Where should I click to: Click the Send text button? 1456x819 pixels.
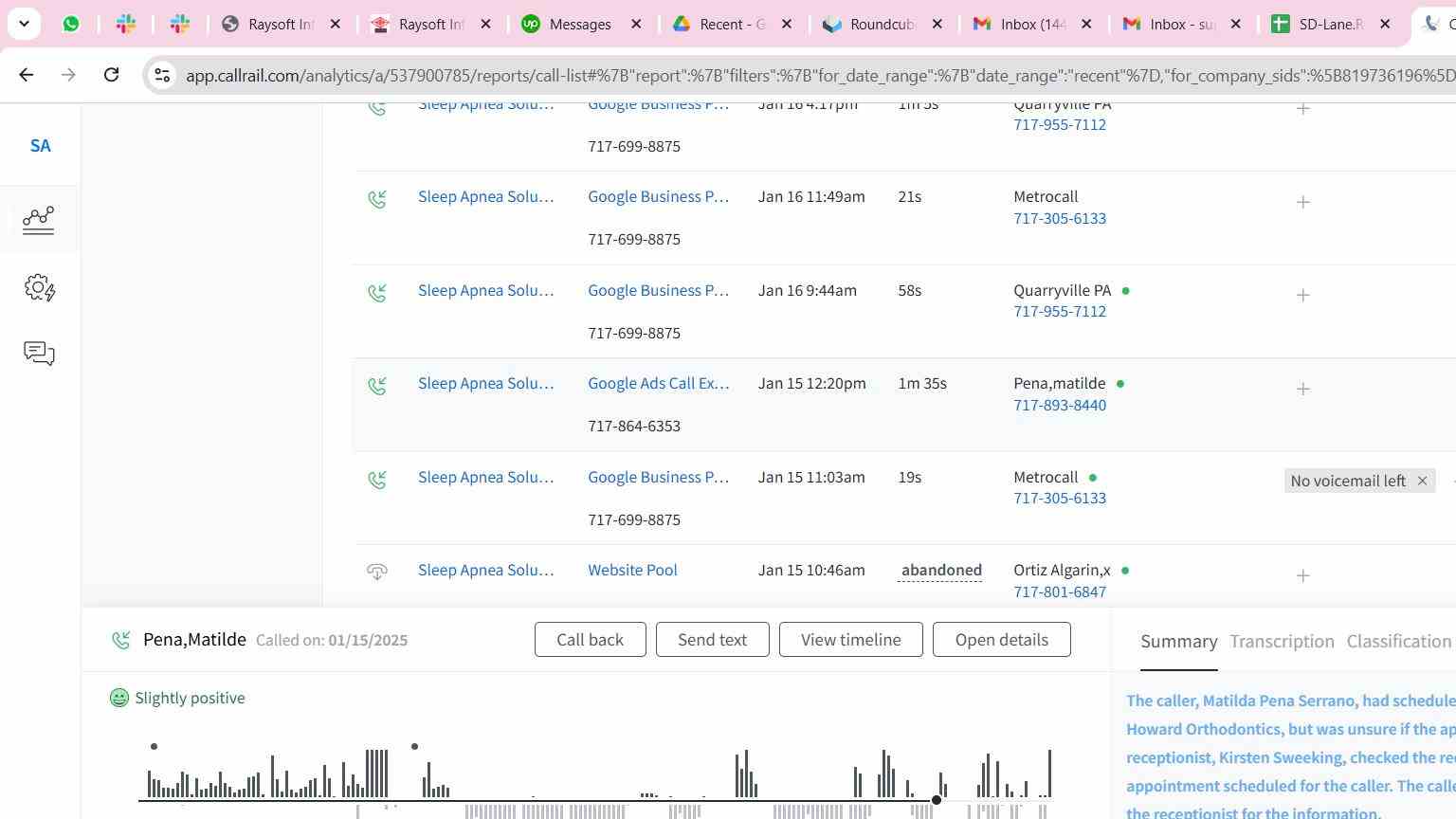pos(712,640)
